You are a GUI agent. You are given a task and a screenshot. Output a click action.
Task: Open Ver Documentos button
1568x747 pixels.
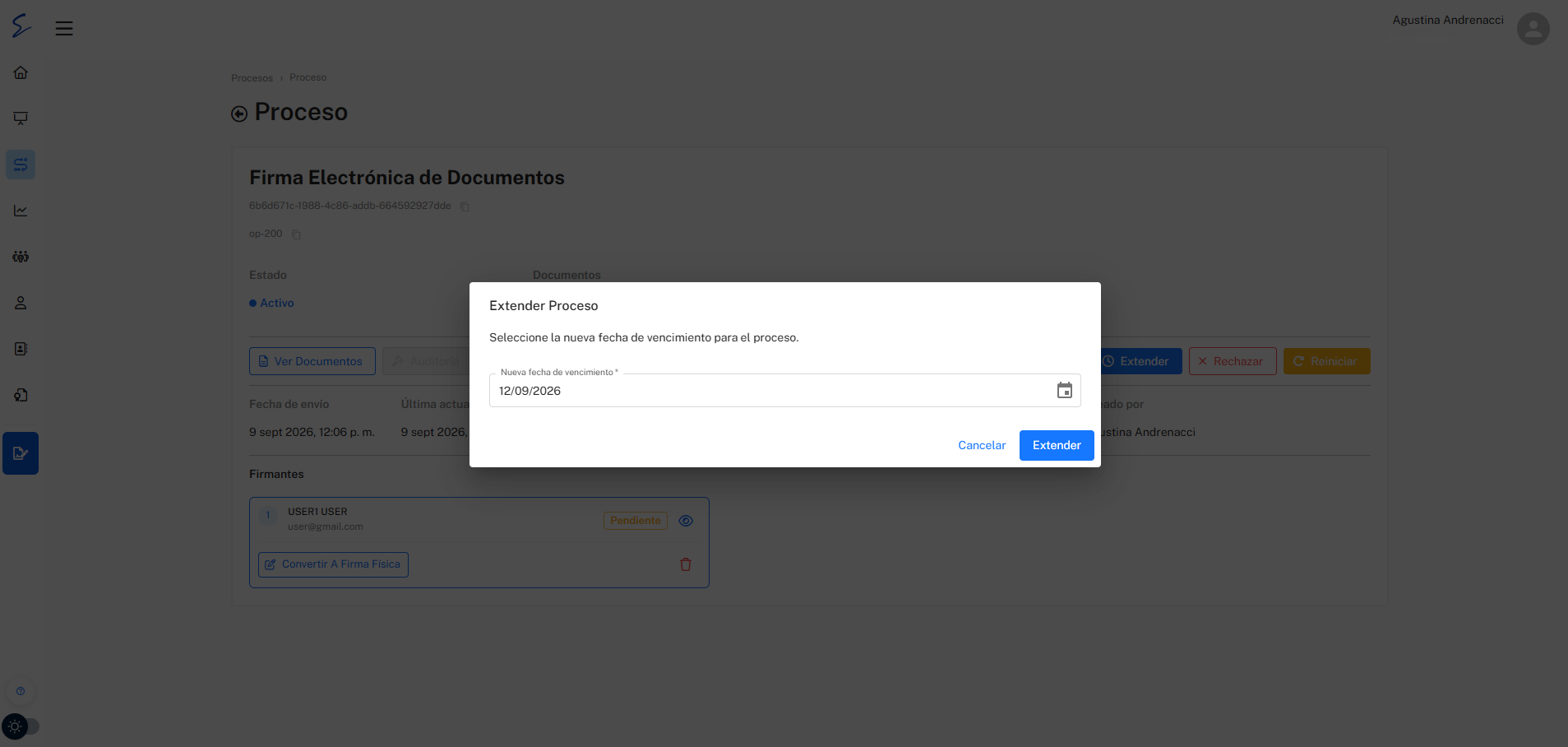point(312,361)
